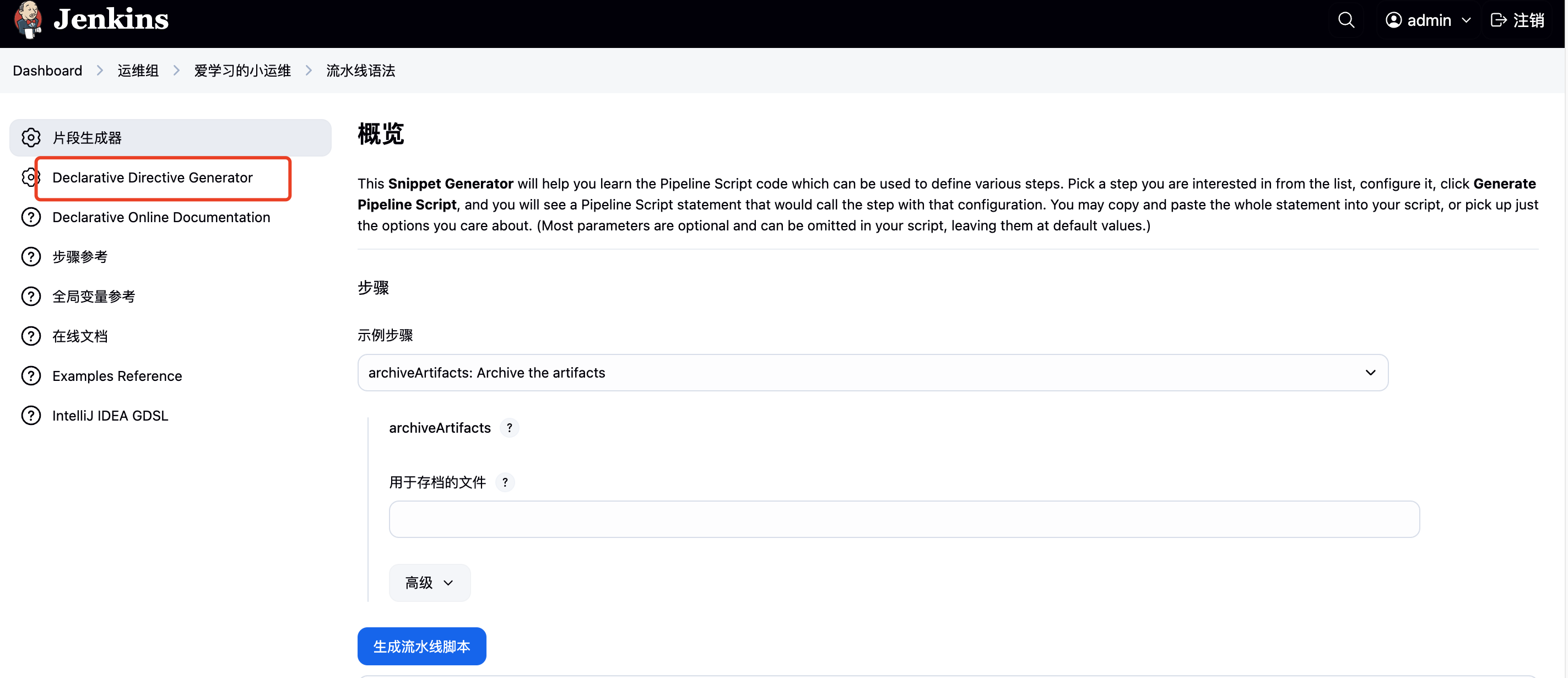Viewport: 1568px width, 678px height.
Task: Open Declarative Online Documentation sidebar item
Action: pyautogui.click(x=161, y=218)
